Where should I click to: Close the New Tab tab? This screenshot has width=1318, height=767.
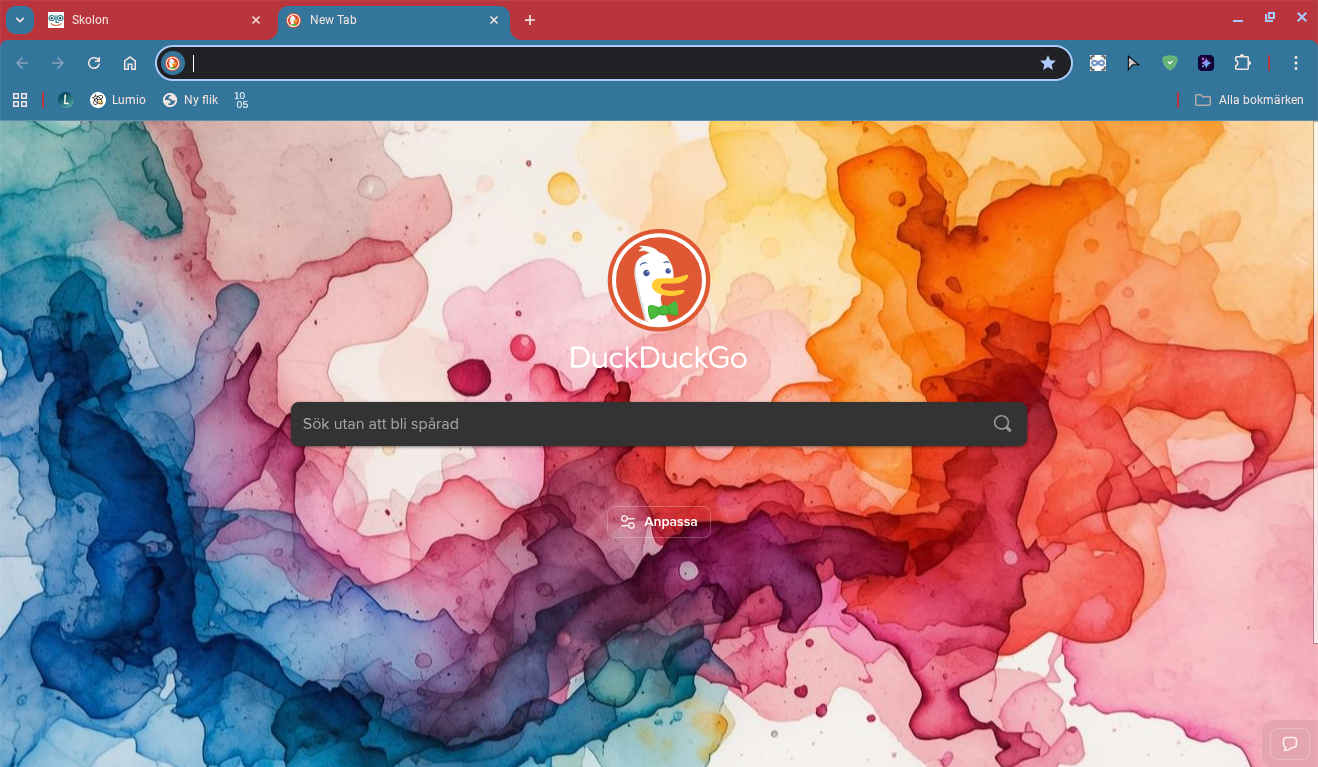pyautogui.click(x=494, y=20)
